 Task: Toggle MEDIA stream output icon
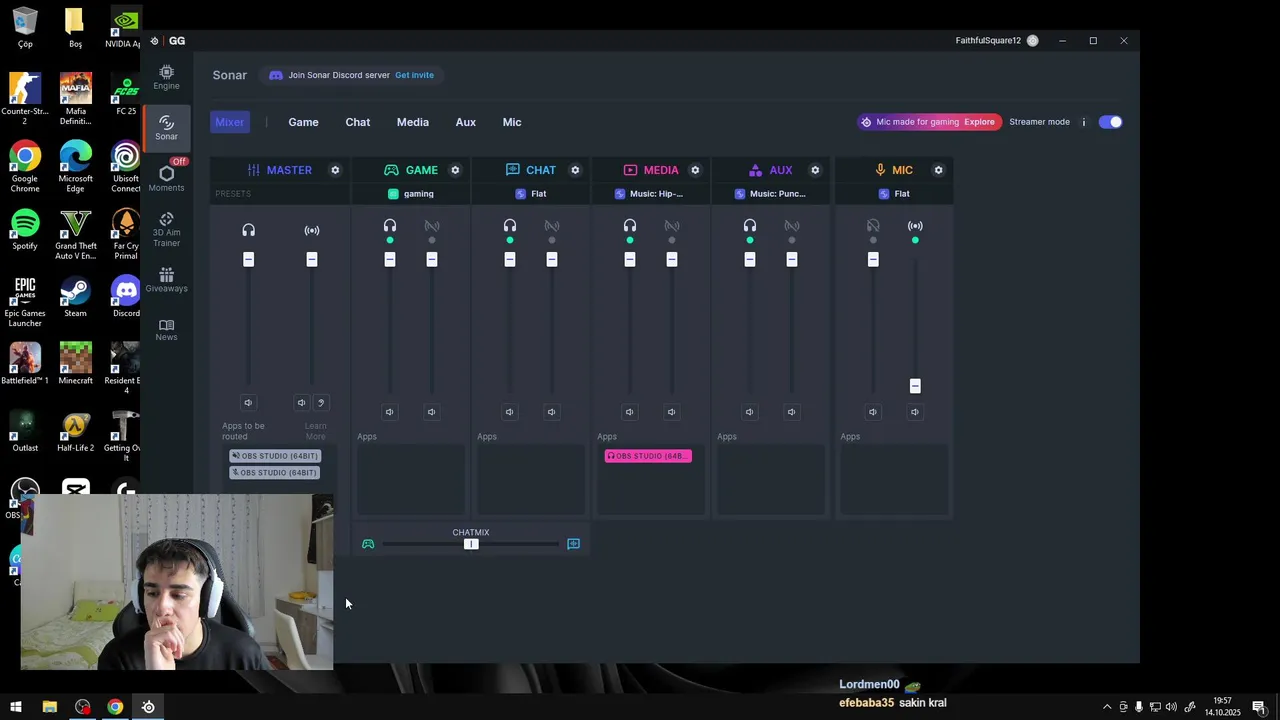(672, 226)
